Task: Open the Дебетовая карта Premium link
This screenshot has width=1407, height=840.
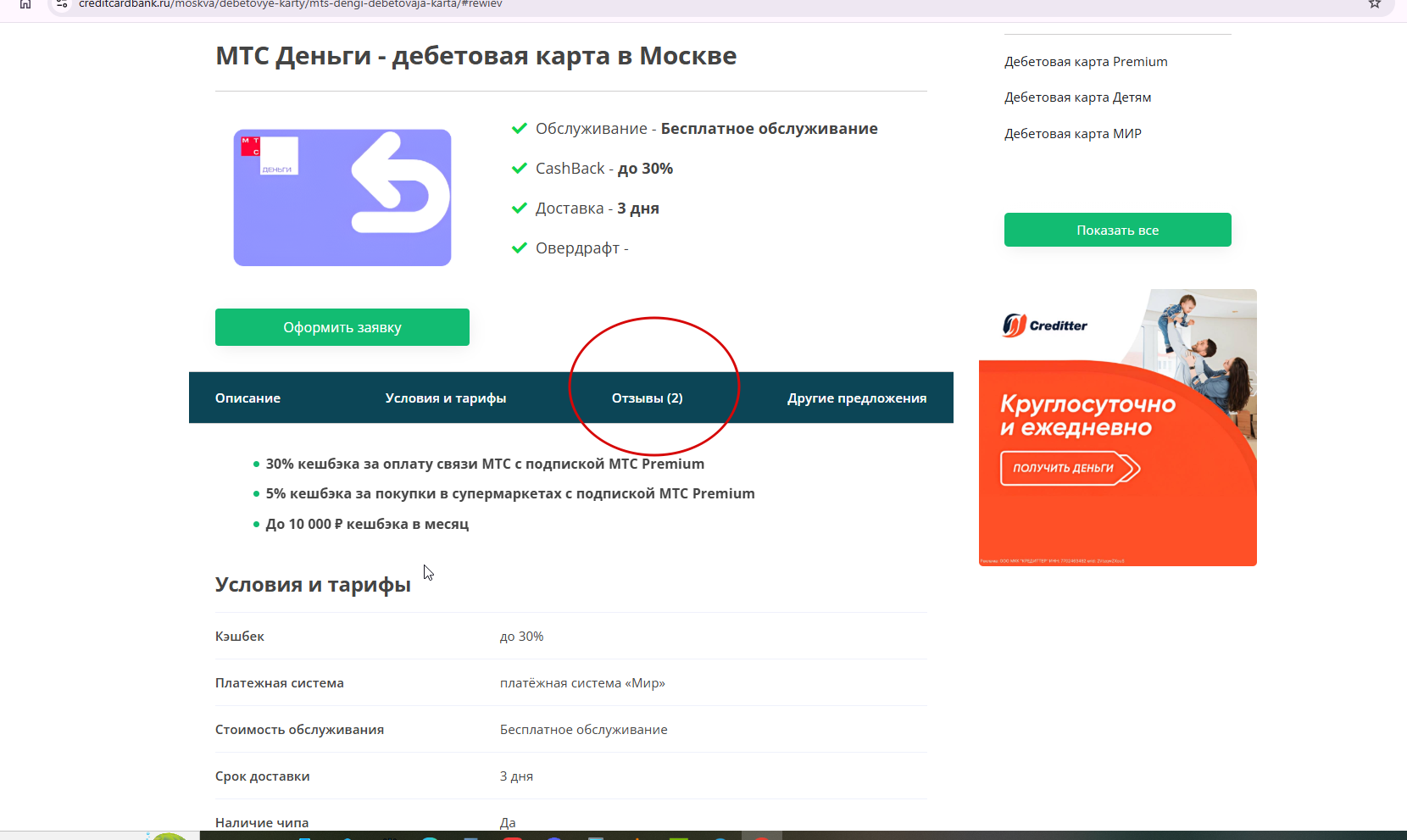Action: (x=1086, y=62)
